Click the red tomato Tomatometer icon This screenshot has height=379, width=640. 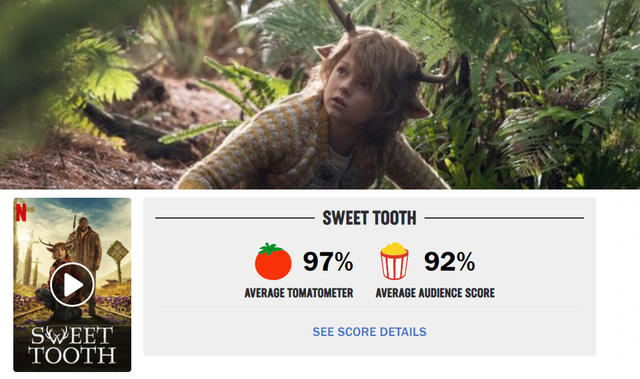click(x=273, y=261)
